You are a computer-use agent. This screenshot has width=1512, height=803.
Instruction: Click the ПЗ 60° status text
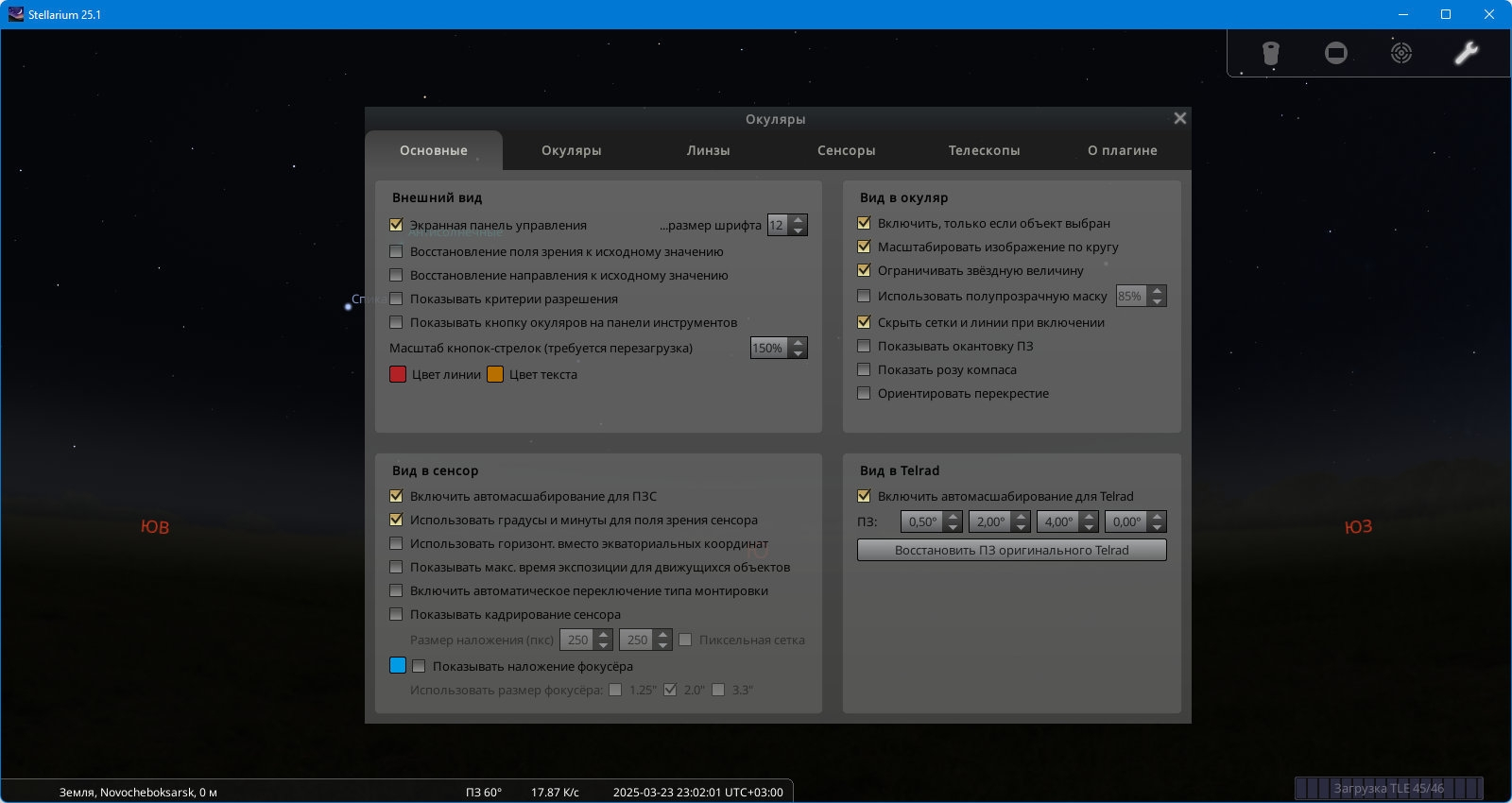(484, 793)
